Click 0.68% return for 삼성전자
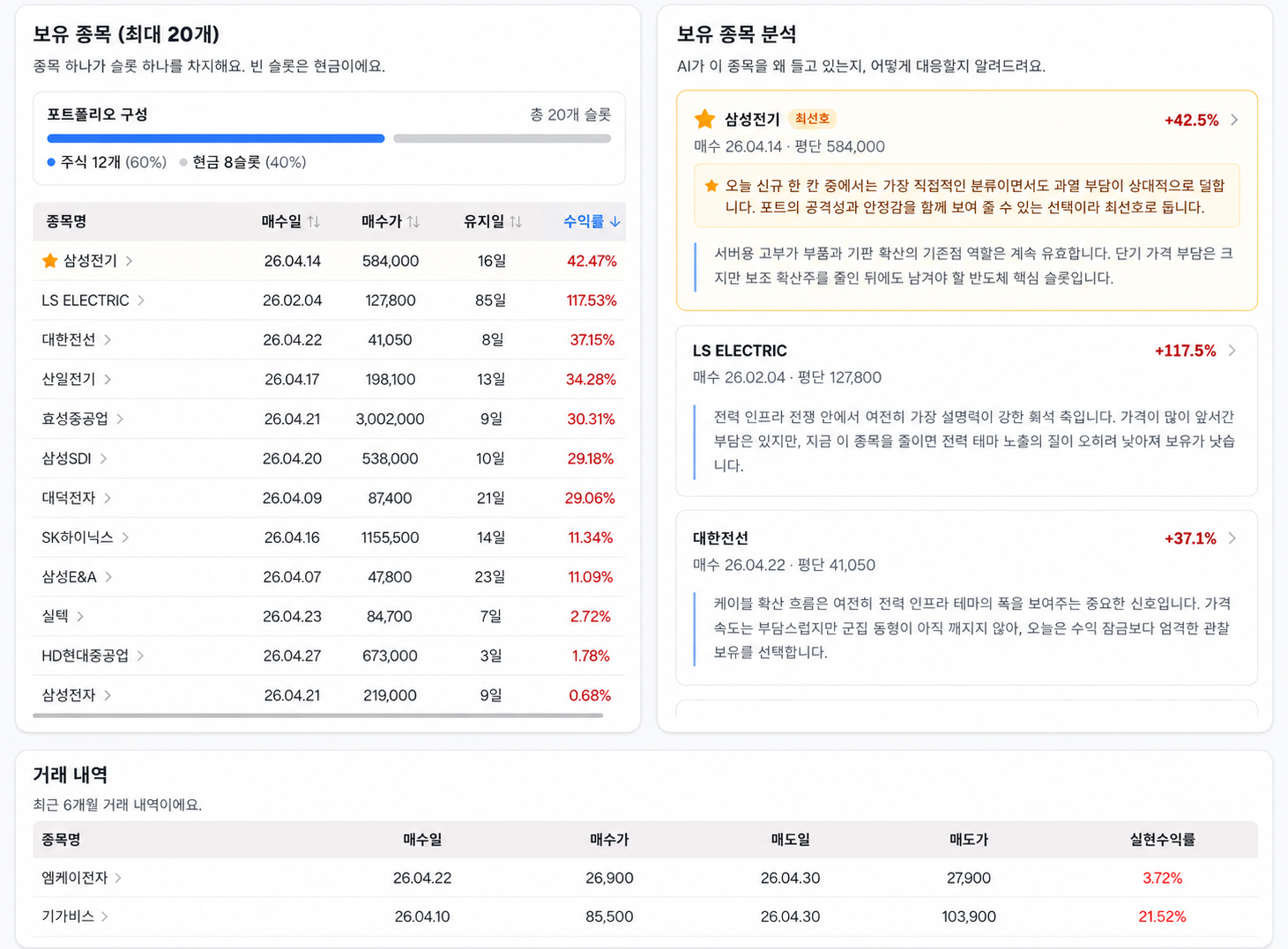The height and width of the screenshot is (949, 1288). pos(590,695)
